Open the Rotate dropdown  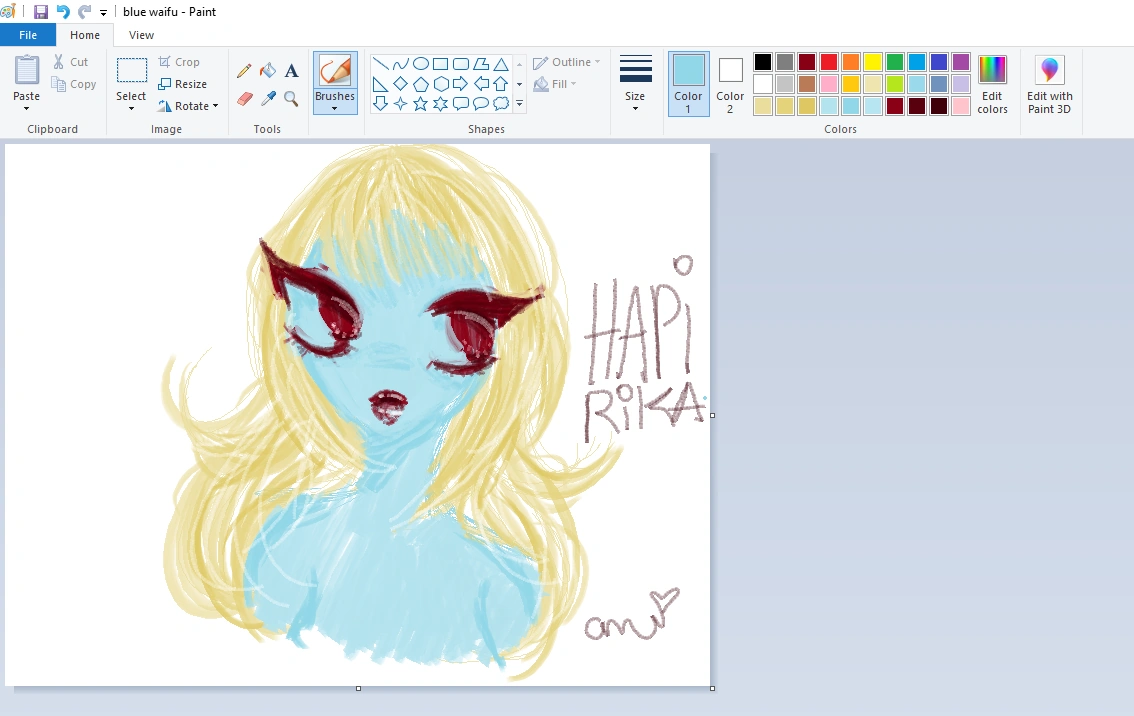tap(189, 105)
